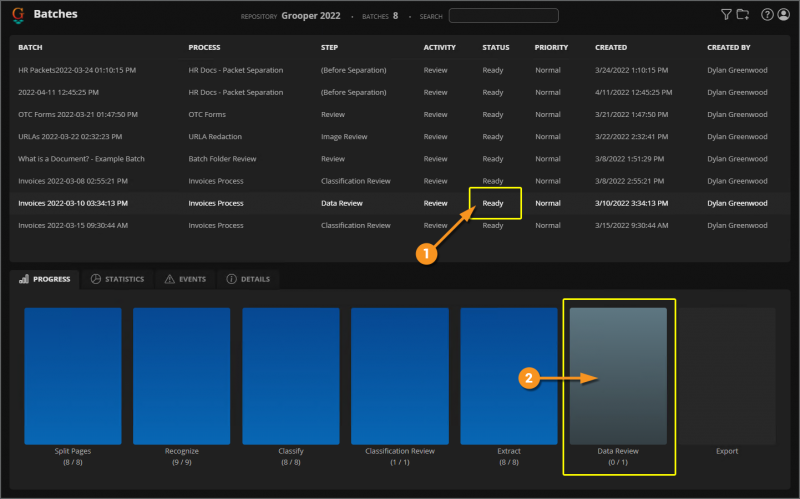Click inside the Search input field
Image resolution: width=800 pixels, height=499 pixels.
click(x=503, y=16)
